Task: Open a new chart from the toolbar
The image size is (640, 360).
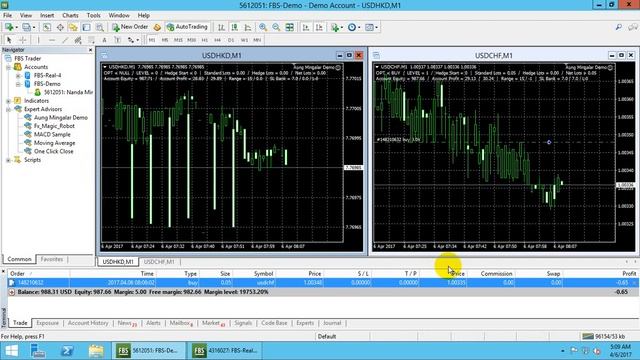Action: pyautogui.click(x=9, y=27)
